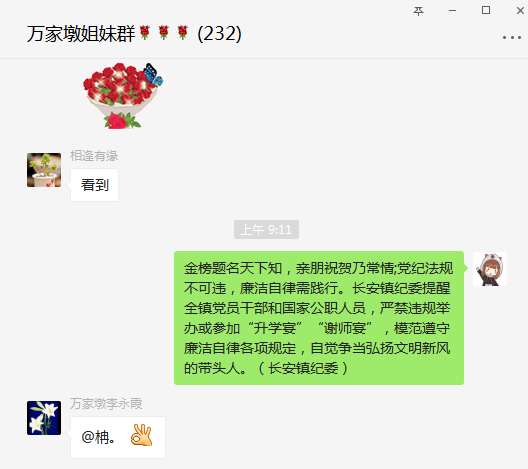
Task: Click the minimize window button
Action: point(452,11)
